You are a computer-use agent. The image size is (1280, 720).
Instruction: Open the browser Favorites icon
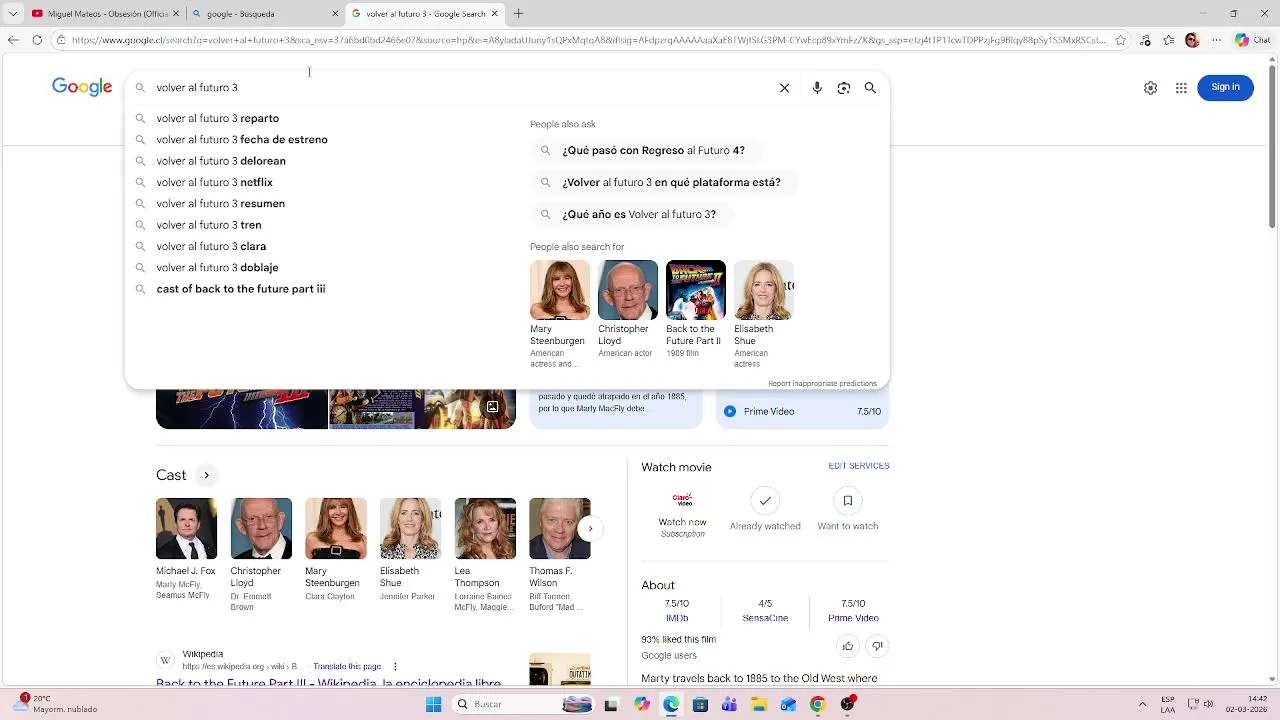[1168, 40]
